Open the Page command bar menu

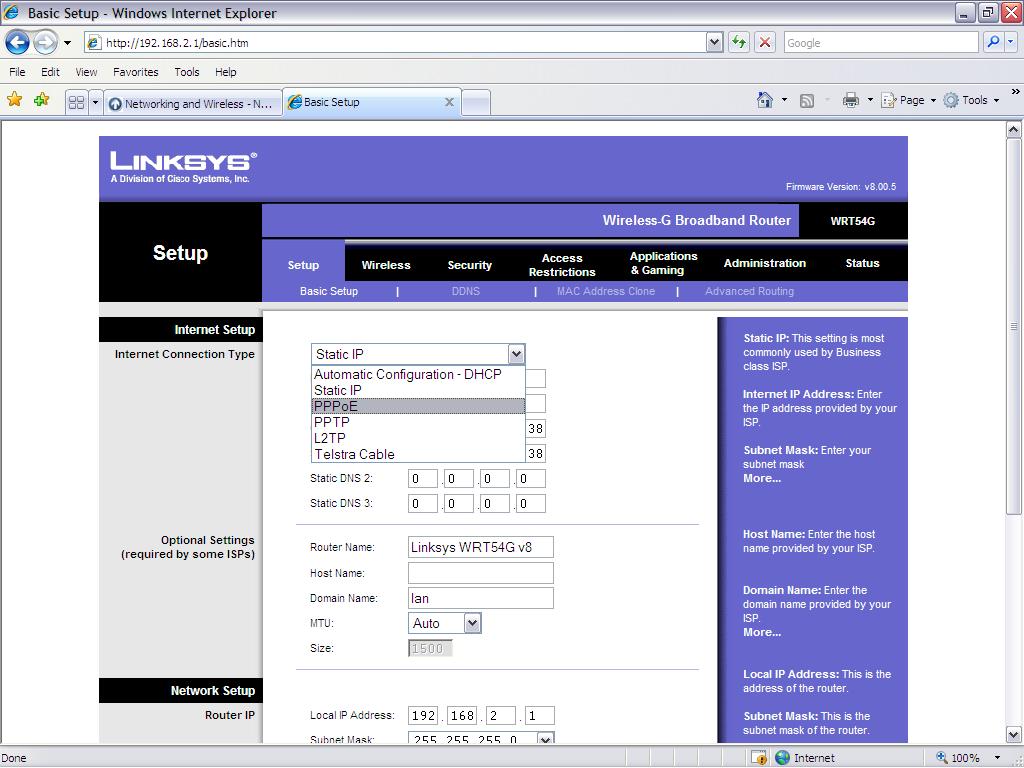909,100
